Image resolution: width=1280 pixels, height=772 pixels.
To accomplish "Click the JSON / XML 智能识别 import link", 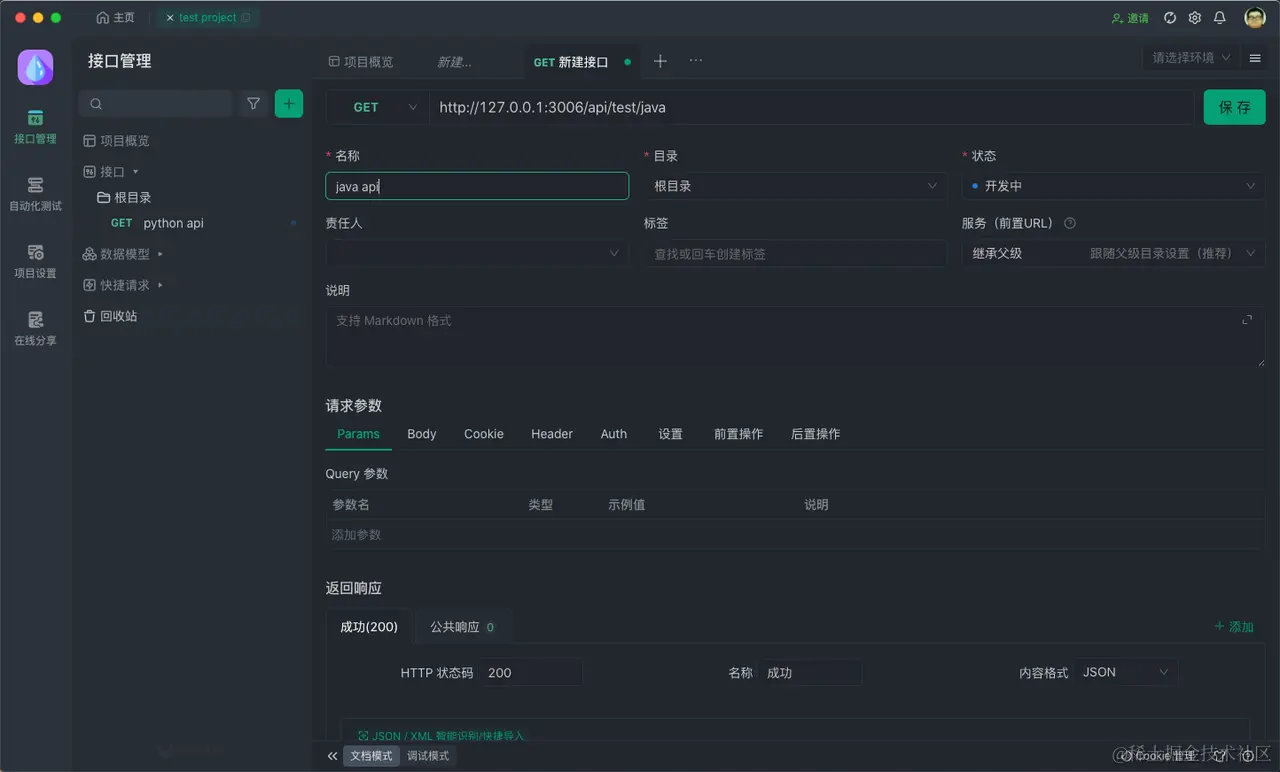I will point(441,736).
